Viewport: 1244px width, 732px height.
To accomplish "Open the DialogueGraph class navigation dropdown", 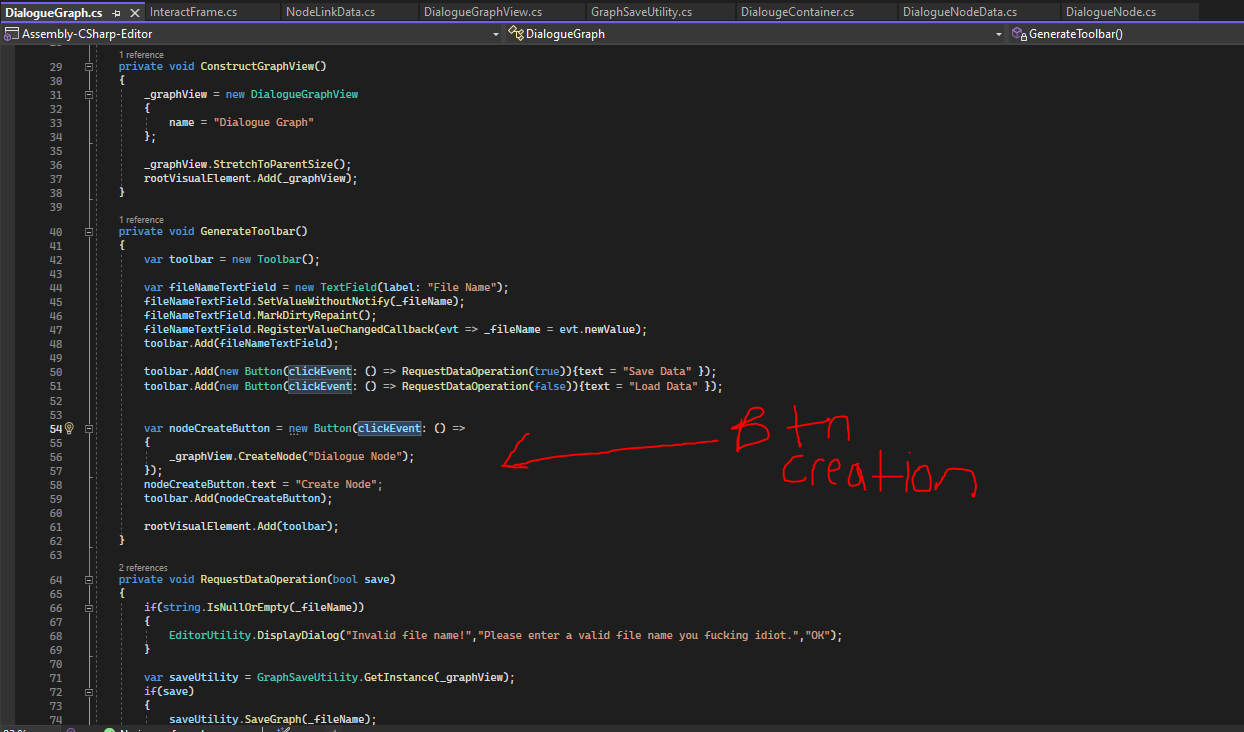I will click(x=755, y=34).
